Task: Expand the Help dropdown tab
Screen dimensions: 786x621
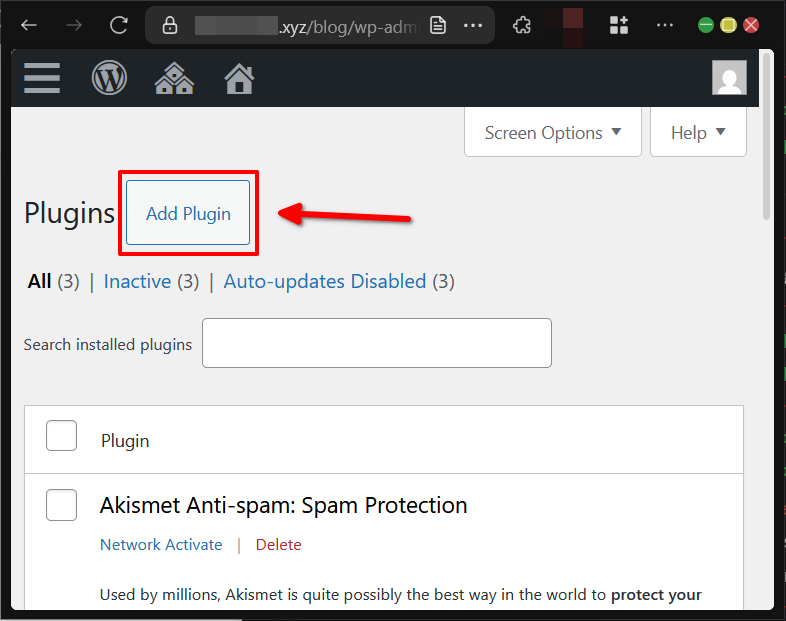Action: pos(698,133)
